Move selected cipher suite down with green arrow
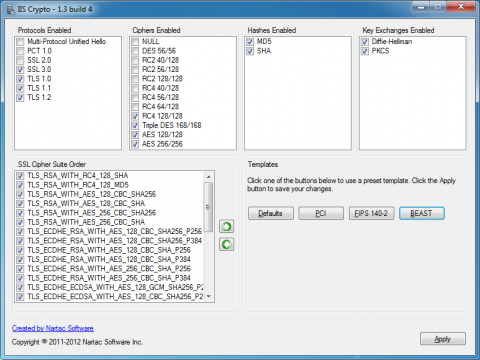This screenshot has height=360, width=480. click(x=226, y=245)
